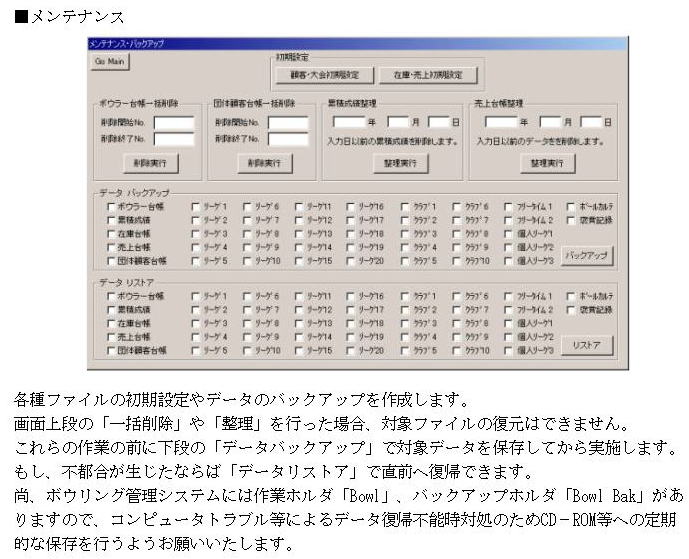Focus 削除終了No. field in ボウラー台帳一括削除
Screen dimensions: 689x559
(174, 139)
